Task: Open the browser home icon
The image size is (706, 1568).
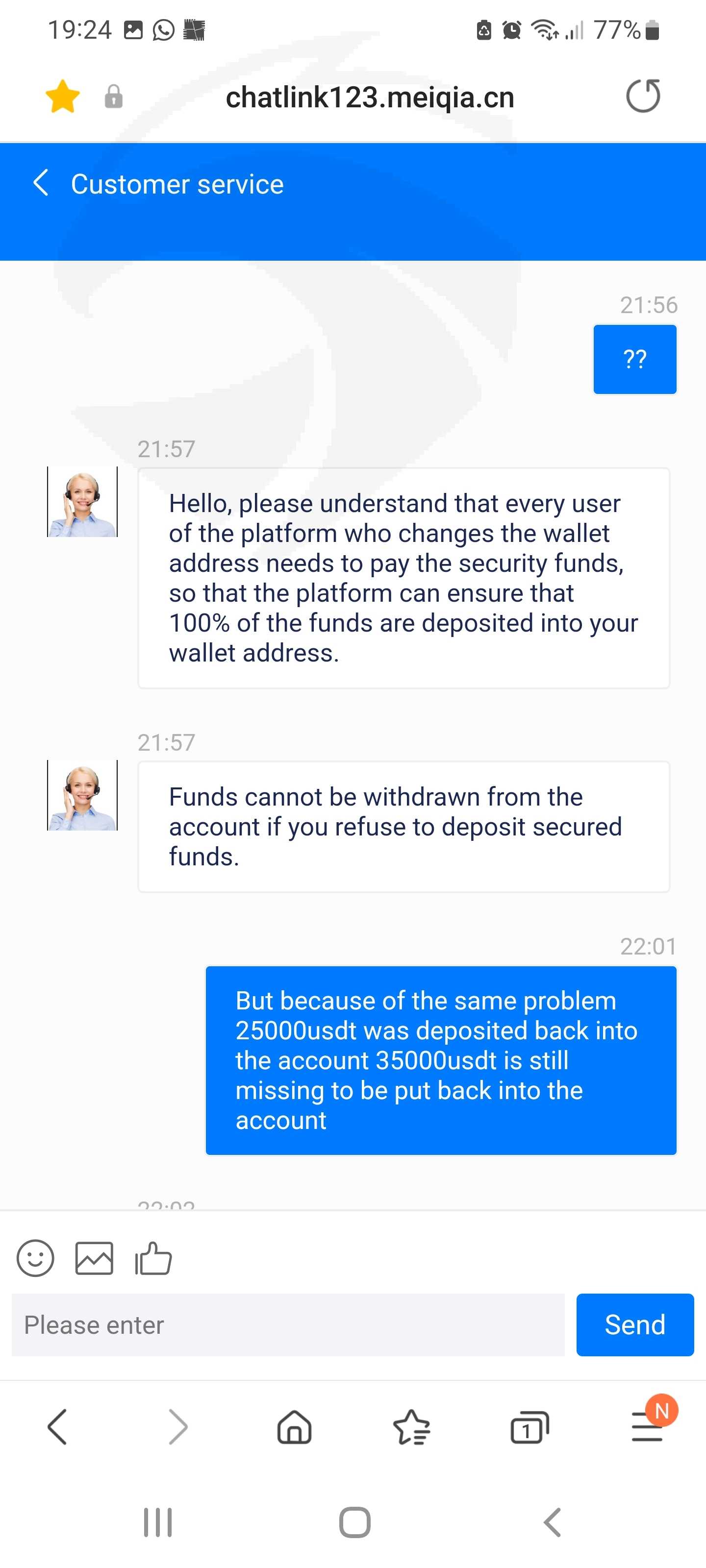Action: 295,1427
